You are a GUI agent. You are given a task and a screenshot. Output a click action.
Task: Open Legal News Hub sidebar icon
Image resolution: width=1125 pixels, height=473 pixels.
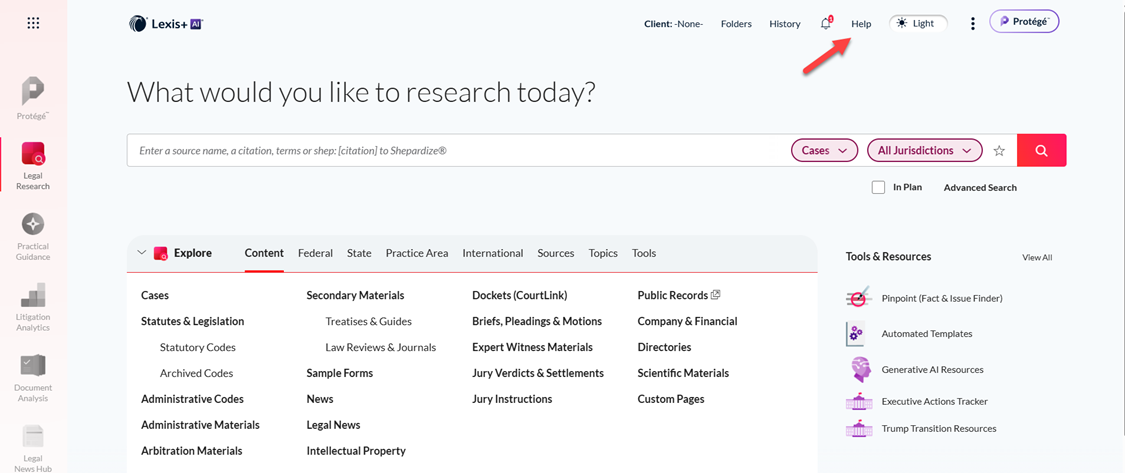coord(33,448)
